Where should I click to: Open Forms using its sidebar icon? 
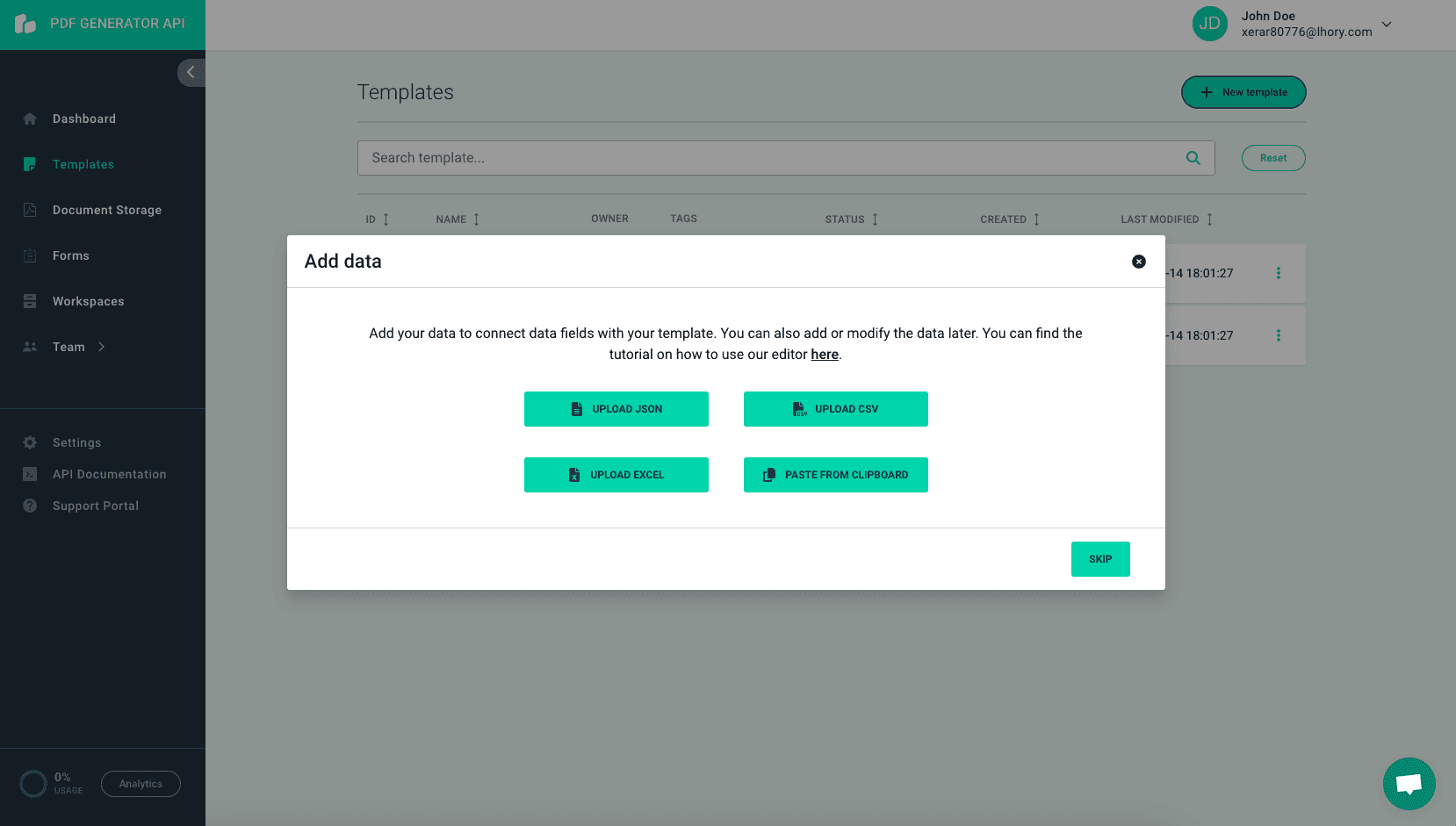coord(29,255)
